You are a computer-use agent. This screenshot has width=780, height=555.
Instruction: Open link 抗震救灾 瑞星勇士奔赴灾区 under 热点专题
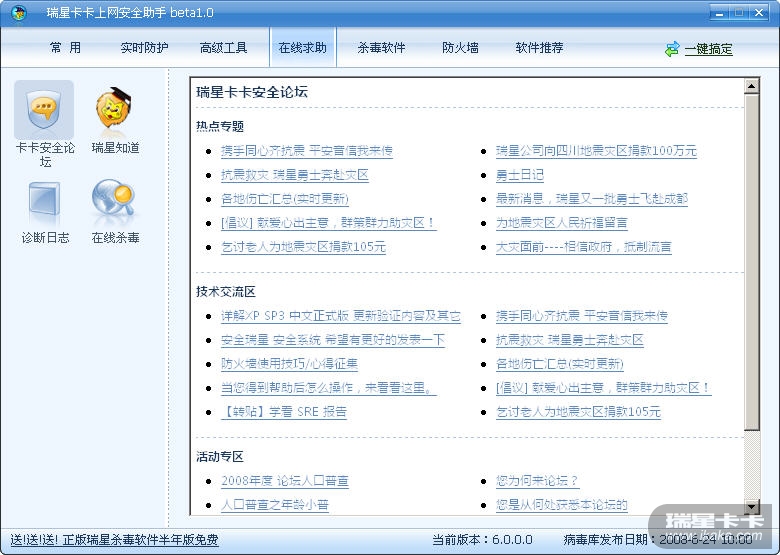point(294,175)
